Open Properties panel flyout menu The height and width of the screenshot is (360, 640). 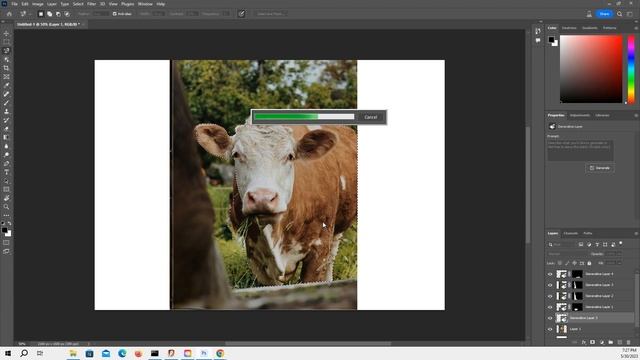[636, 116]
